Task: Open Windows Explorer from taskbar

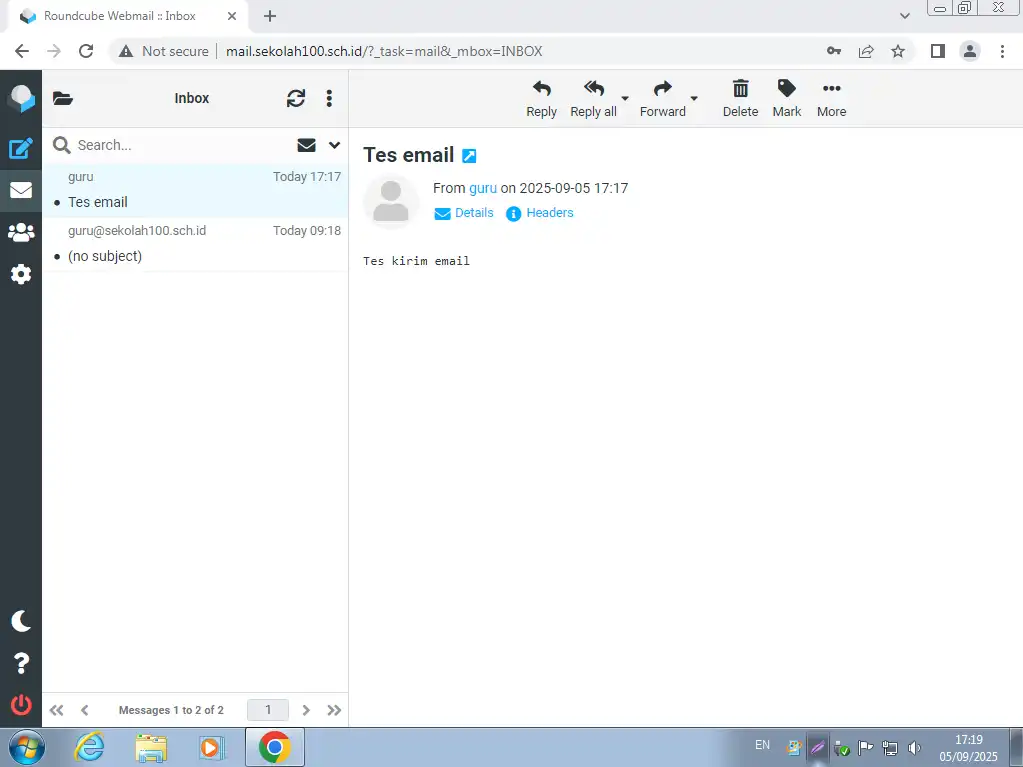Action: [x=151, y=747]
